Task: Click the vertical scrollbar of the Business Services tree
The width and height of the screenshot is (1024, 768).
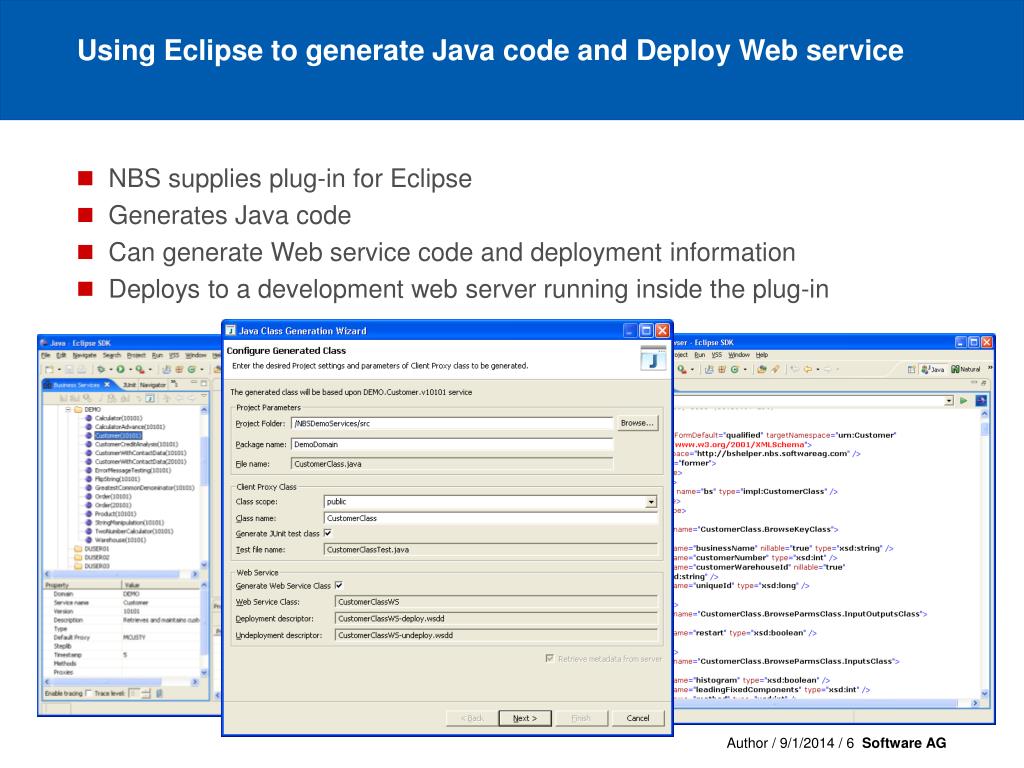Action: pyautogui.click(x=204, y=487)
